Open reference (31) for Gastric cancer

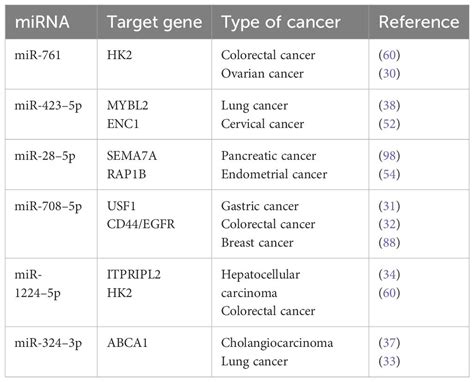tap(389, 206)
